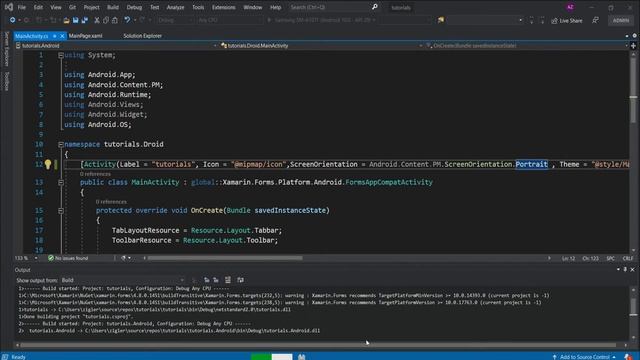Click the Copy icon in toolbar
Viewport: 640px width, 360px height.
point(106,20)
